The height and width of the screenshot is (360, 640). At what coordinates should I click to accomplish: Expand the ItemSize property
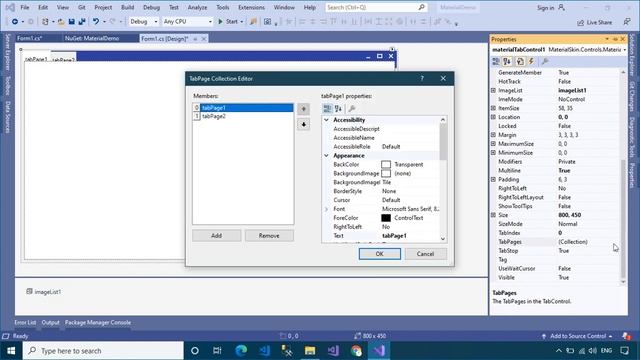(x=493, y=108)
